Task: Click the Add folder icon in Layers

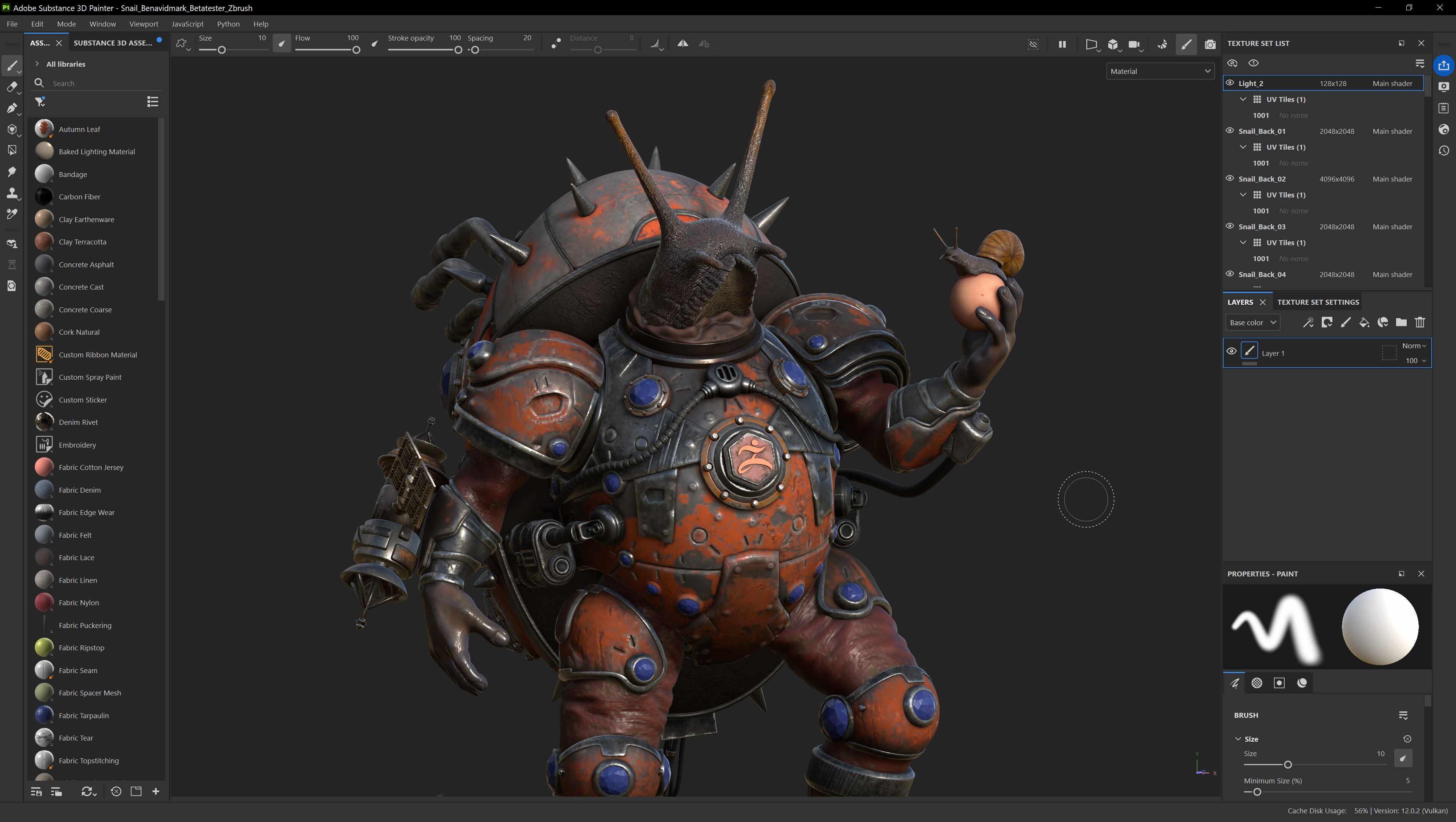Action: coord(1401,323)
